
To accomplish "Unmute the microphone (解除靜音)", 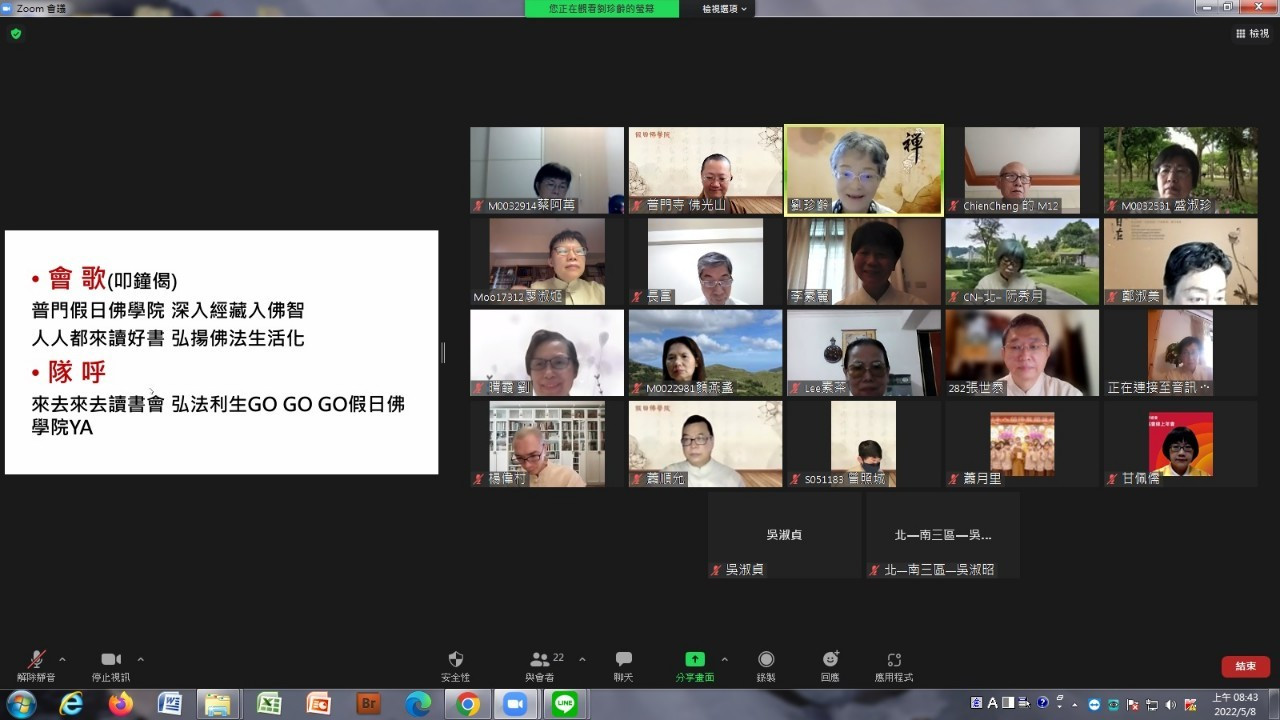I will coord(36,660).
